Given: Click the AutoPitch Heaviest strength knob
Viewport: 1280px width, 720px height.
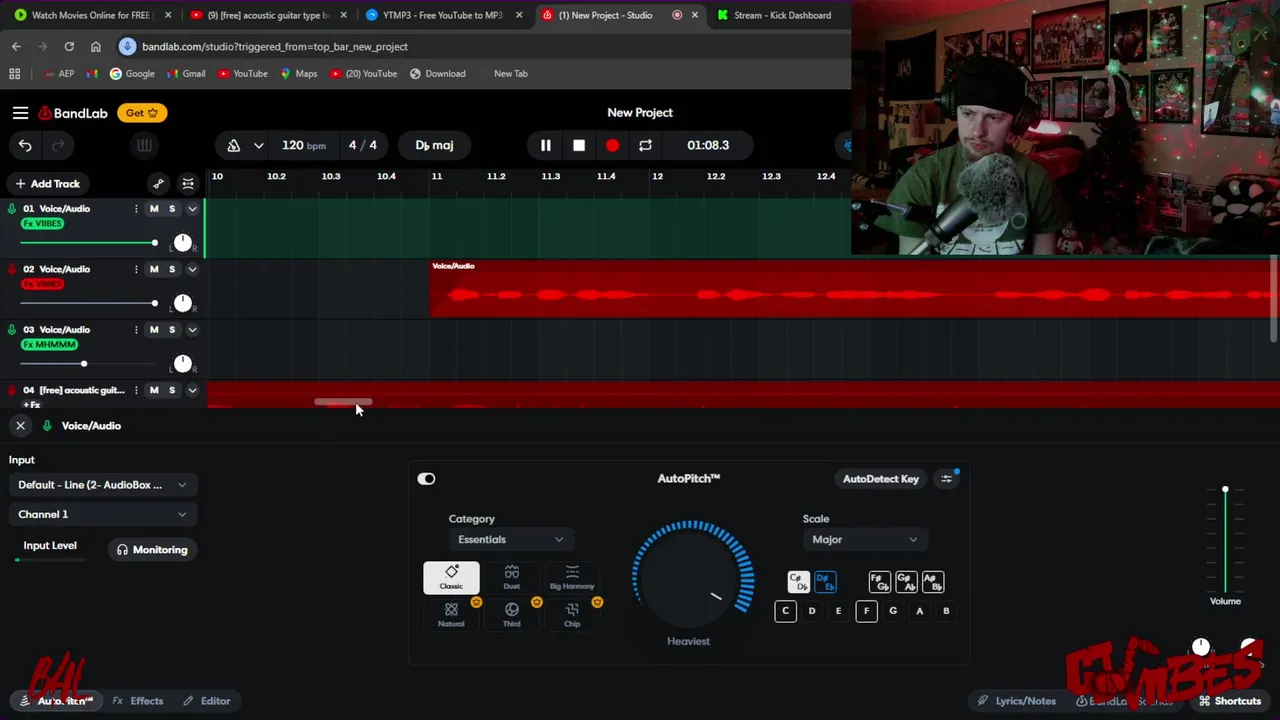Looking at the screenshot, I should [x=692, y=574].
